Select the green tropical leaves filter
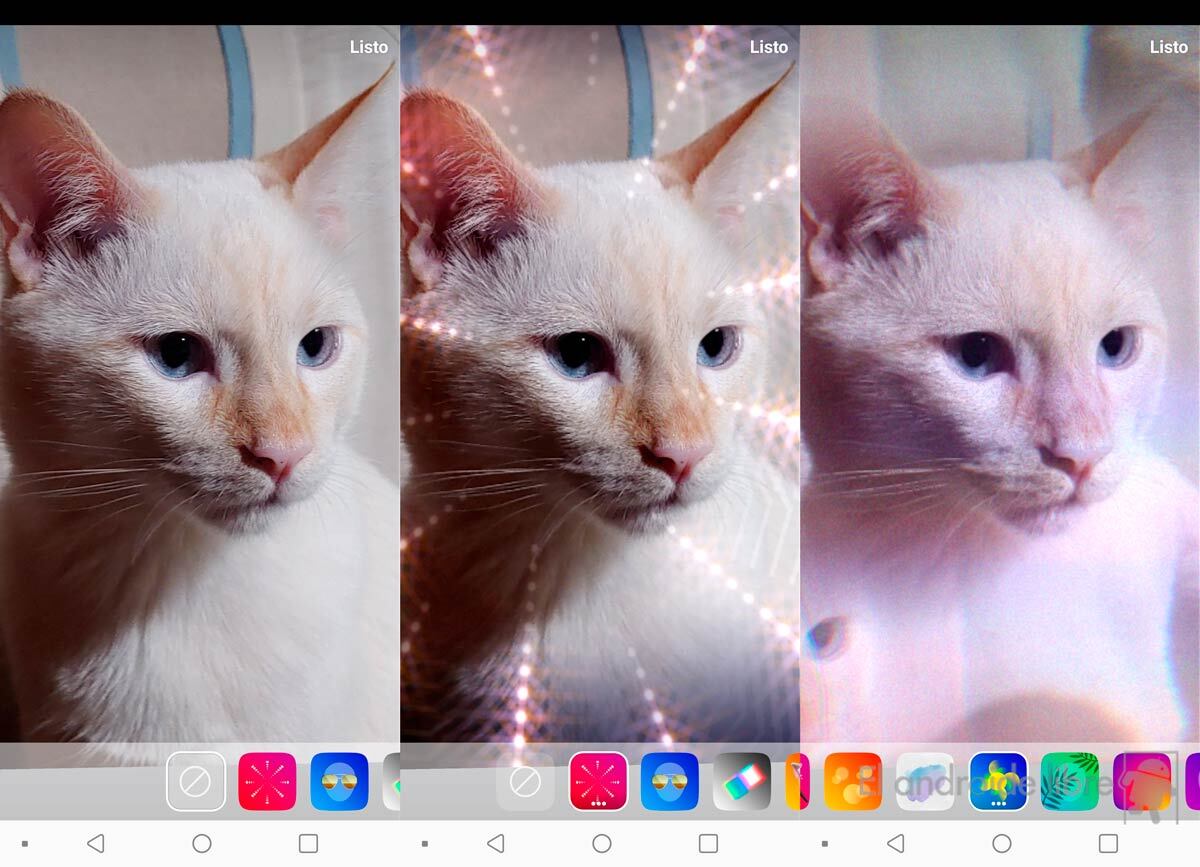Viewport: 1200px width, 867px height. (x=1070, y=781)
